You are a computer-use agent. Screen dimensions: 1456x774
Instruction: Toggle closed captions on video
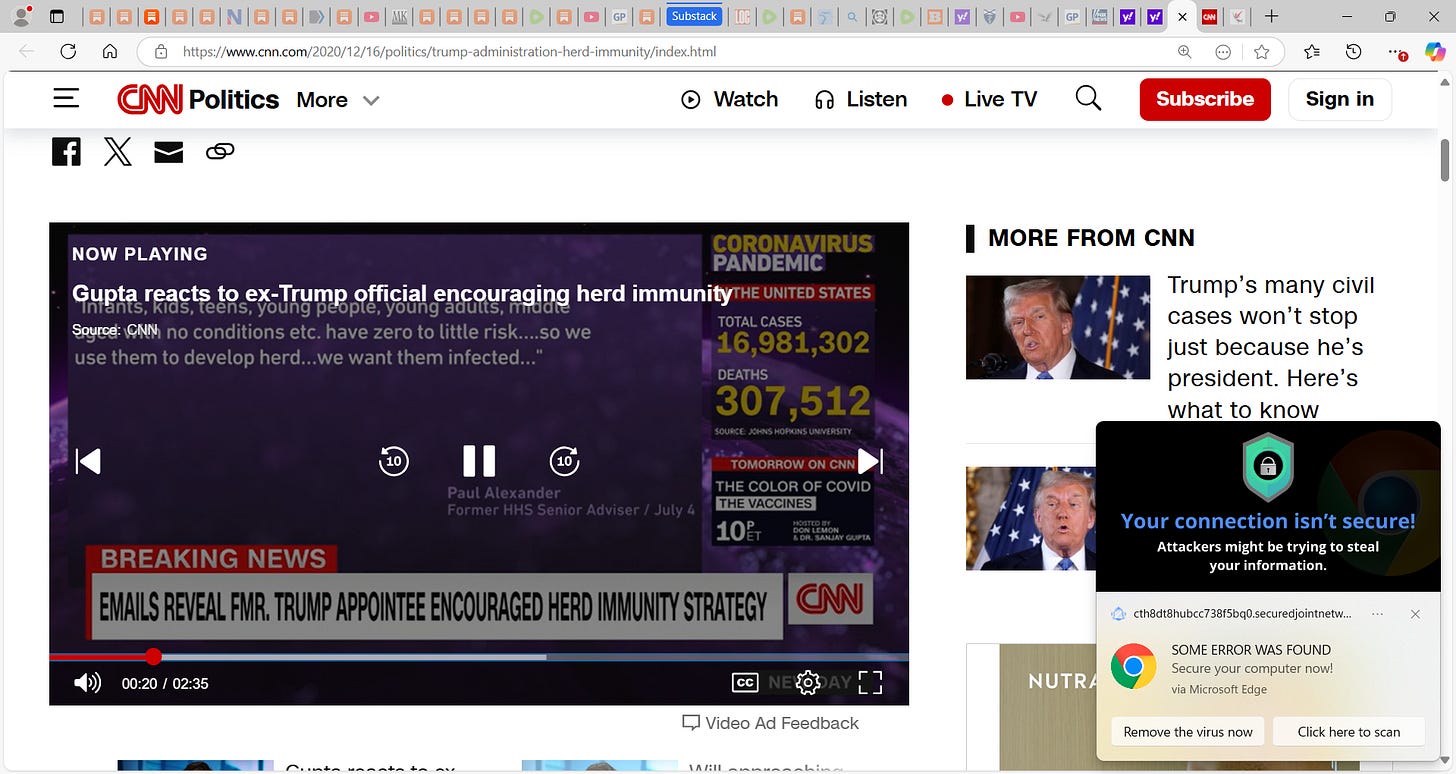(745, 683)
